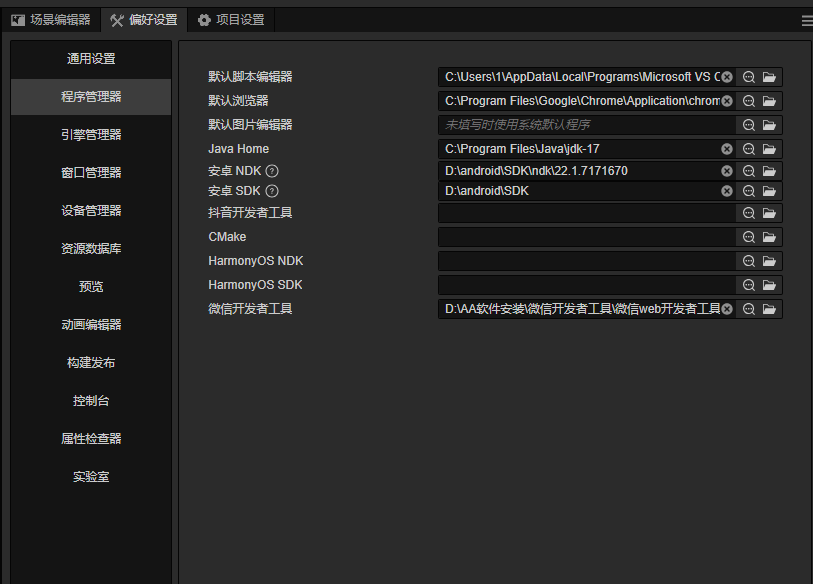Browse folder for Java Home

click(769, 149)
